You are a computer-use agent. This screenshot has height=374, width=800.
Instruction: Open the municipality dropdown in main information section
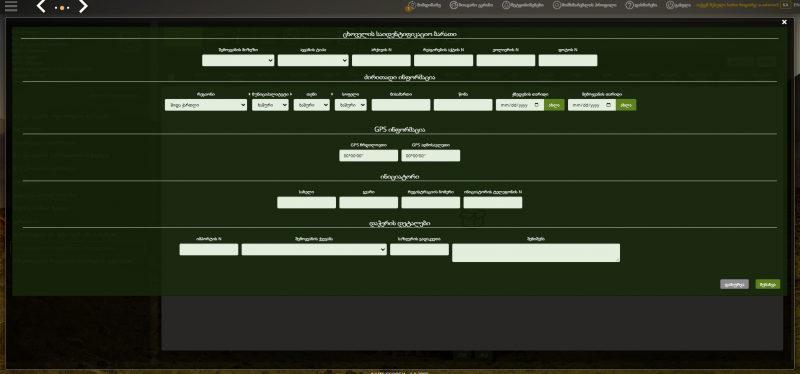(x=270, y=105)
